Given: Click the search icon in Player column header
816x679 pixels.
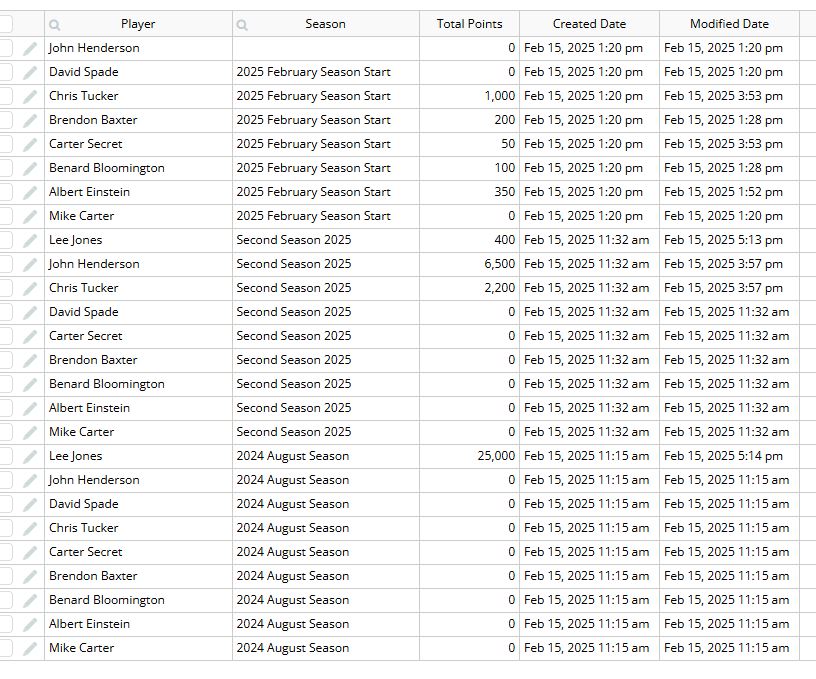Looking at the screenshot, I should pos(55,24).
